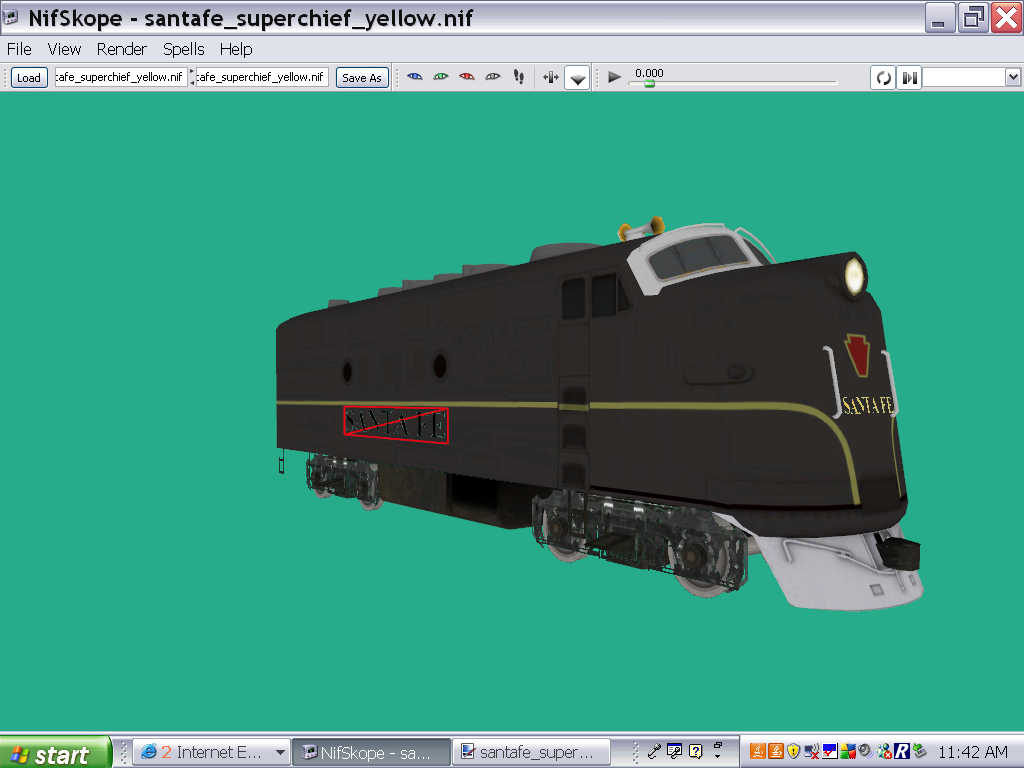This screenshot has height=768, width=1024.
Task: Click the blue R tray icon
Action: pyautogui.click(x=902, y=752)
